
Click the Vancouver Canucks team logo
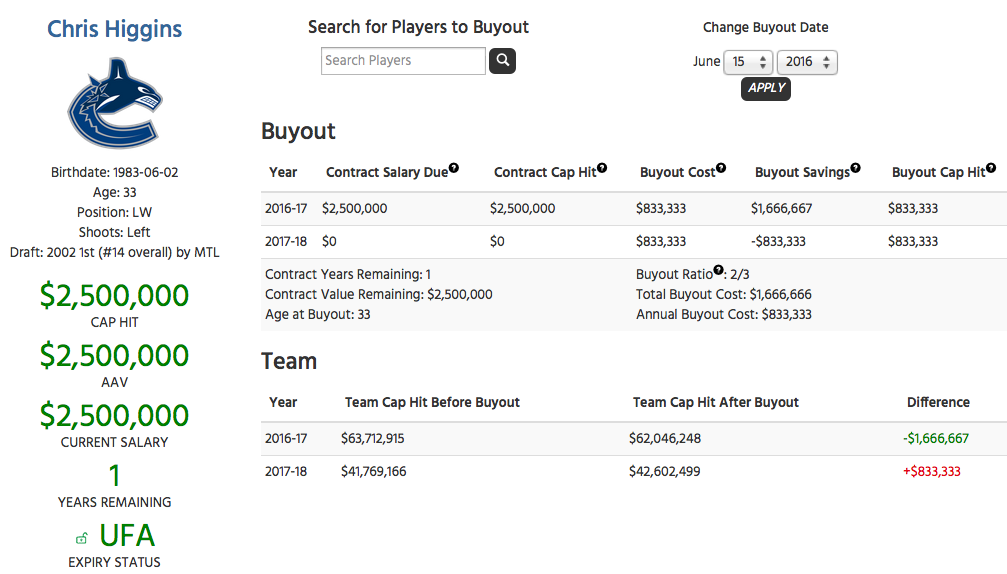(115, 103)
